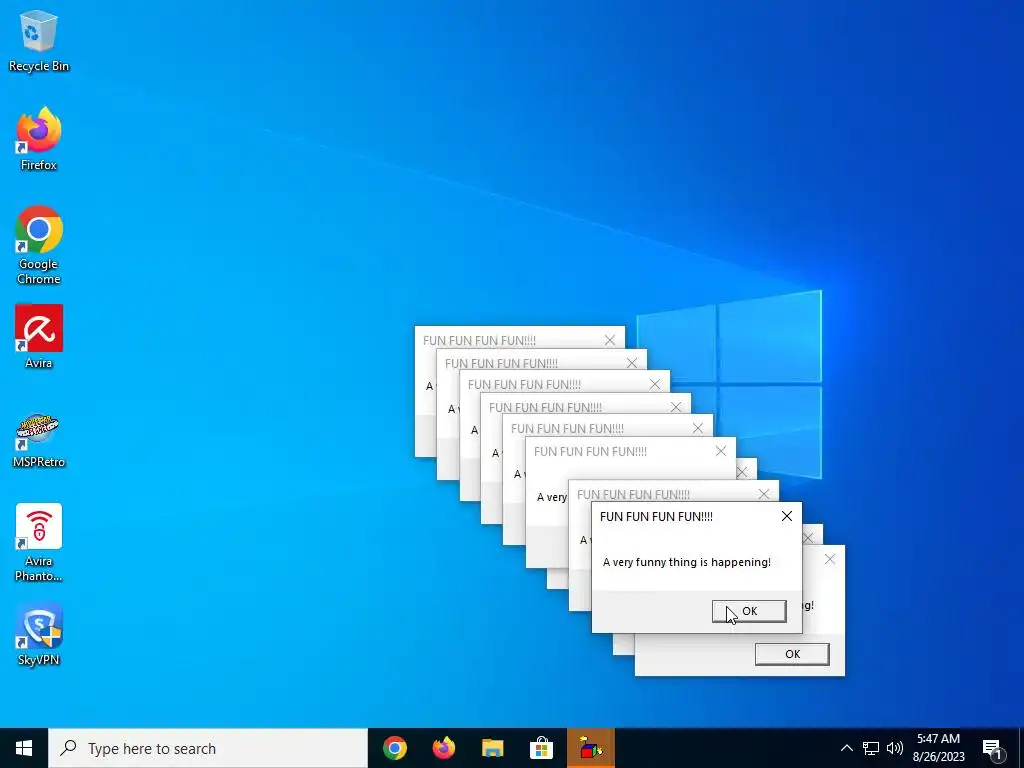Image resolution: width=1024 pixels, height=768 pixels.
Task: Click OK in the front FUN dialog
Action: click(x=749, y=611)
